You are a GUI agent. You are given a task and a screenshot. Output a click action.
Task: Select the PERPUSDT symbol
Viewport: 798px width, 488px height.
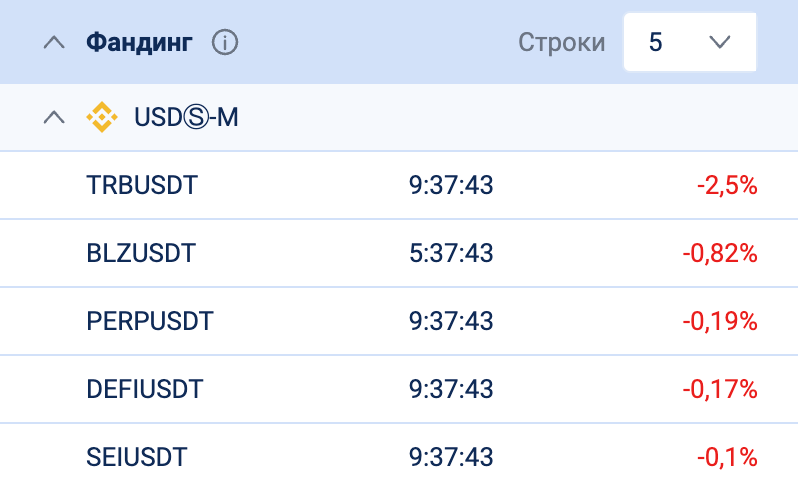point(151,321)
